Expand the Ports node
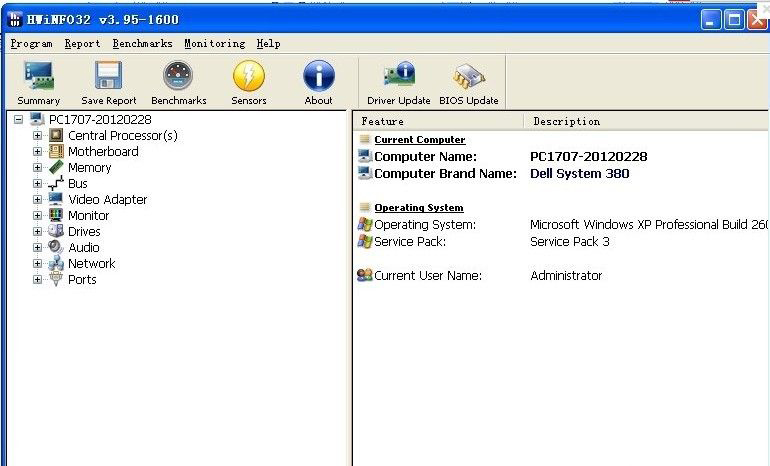 point(37,279)
